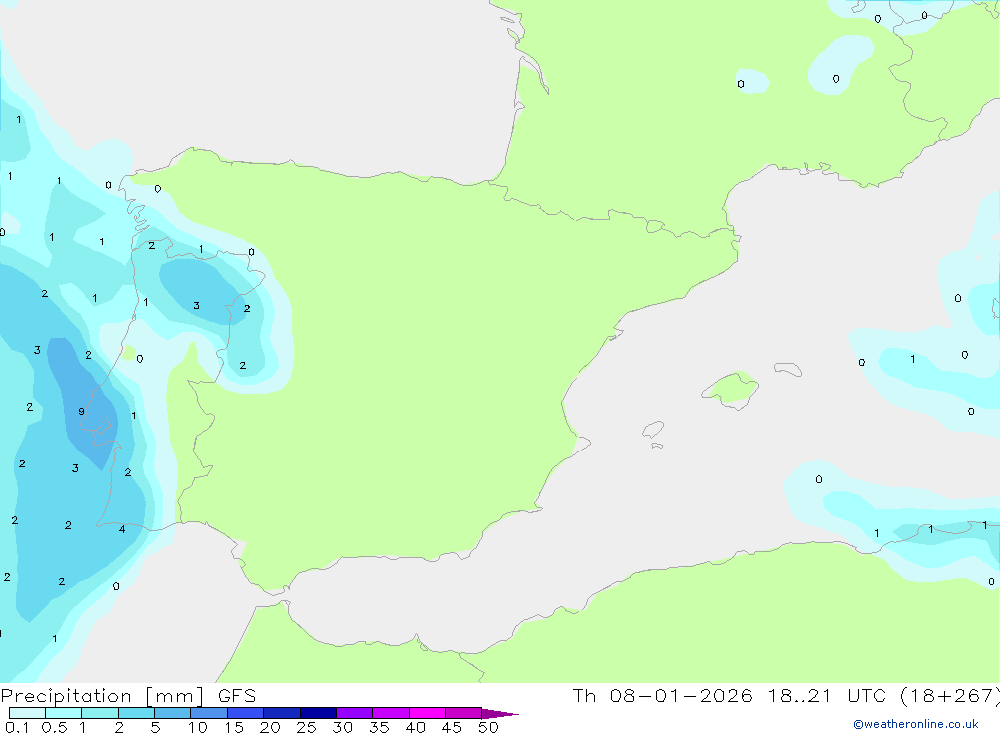Click the above-50 mm arrow at legend end
Viewport: 1000px width, 733px height.
point(500,714)
